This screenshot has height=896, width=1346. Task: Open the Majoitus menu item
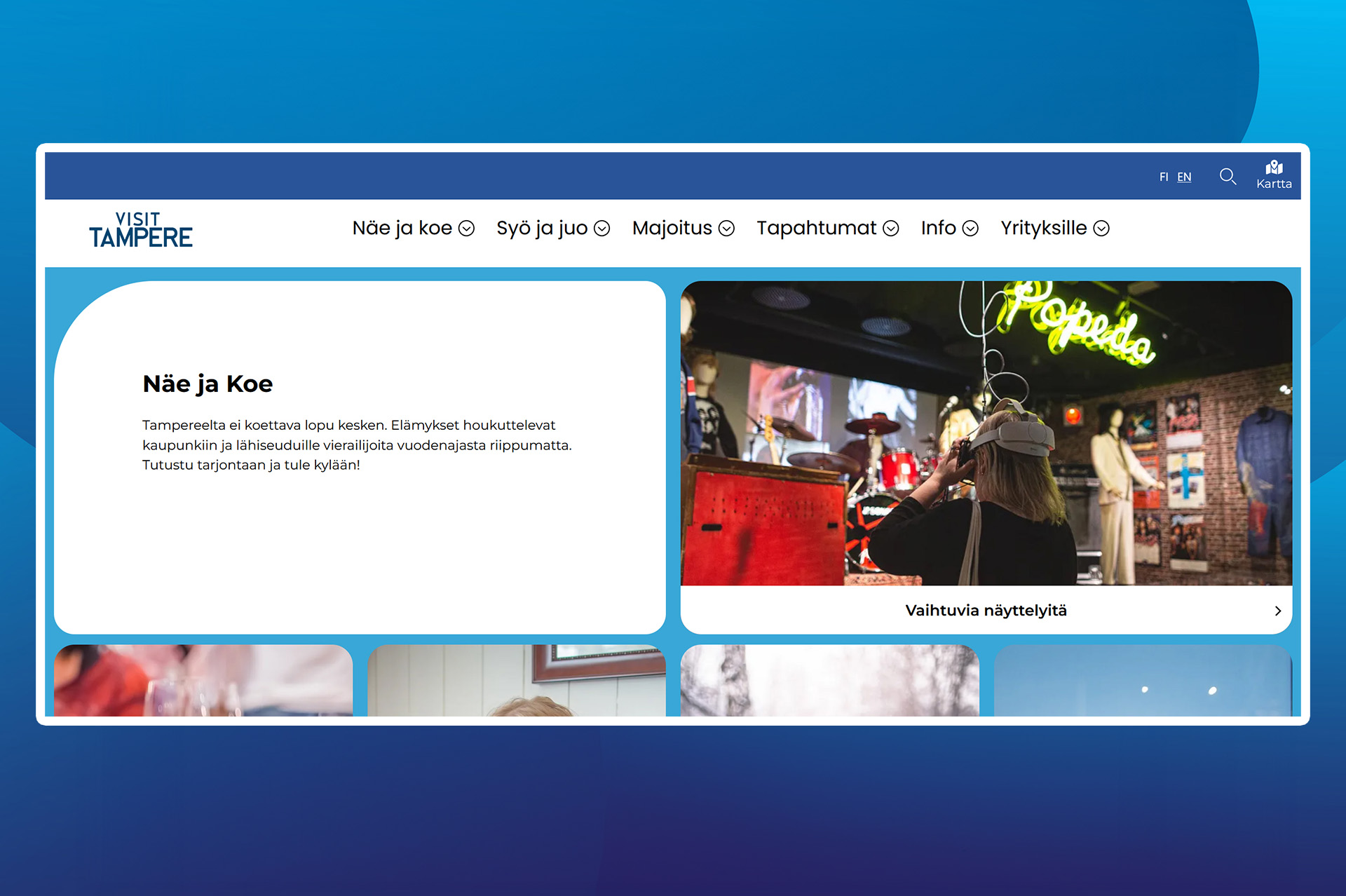pyautogui.click(x=672, y=228)
